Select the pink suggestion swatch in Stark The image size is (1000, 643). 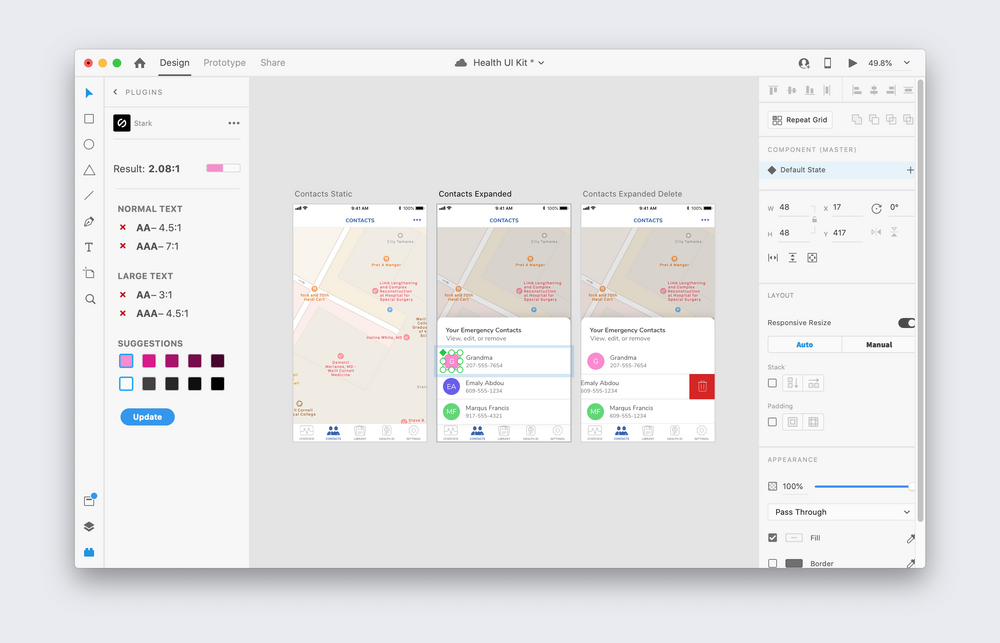coord(128,361)
